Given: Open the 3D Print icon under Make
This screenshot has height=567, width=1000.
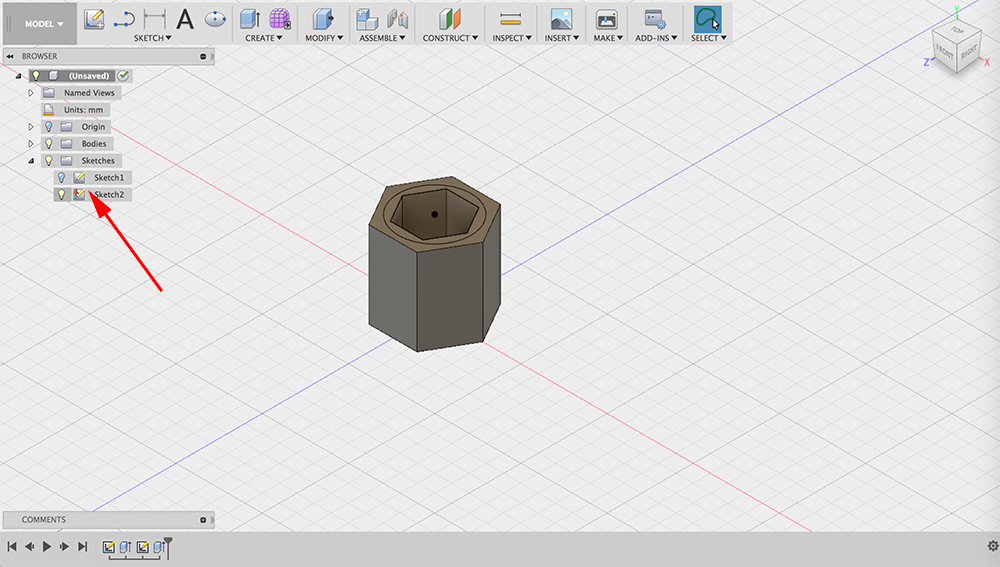Looking at the screenshot, I should pyautogui.click(x=607, y=19).
